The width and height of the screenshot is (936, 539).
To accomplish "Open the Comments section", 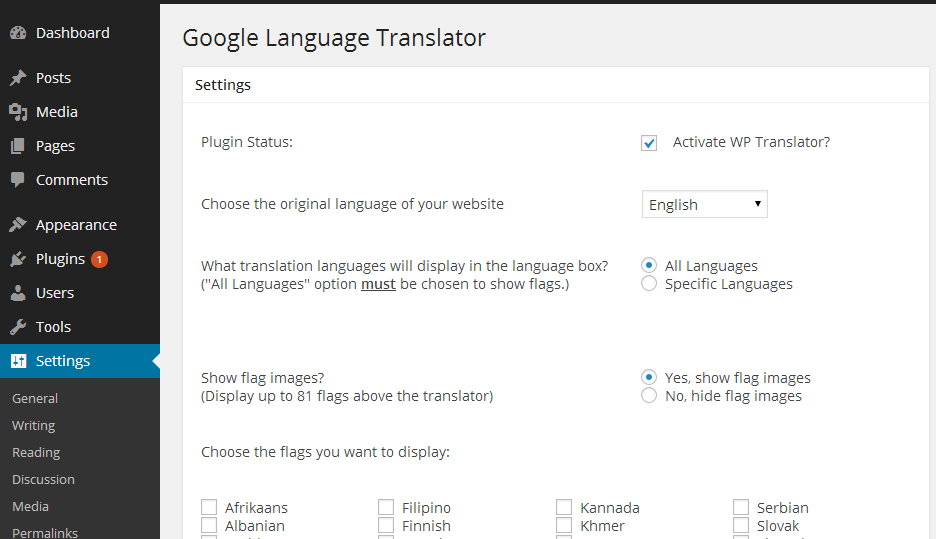I will coord(72,180).
